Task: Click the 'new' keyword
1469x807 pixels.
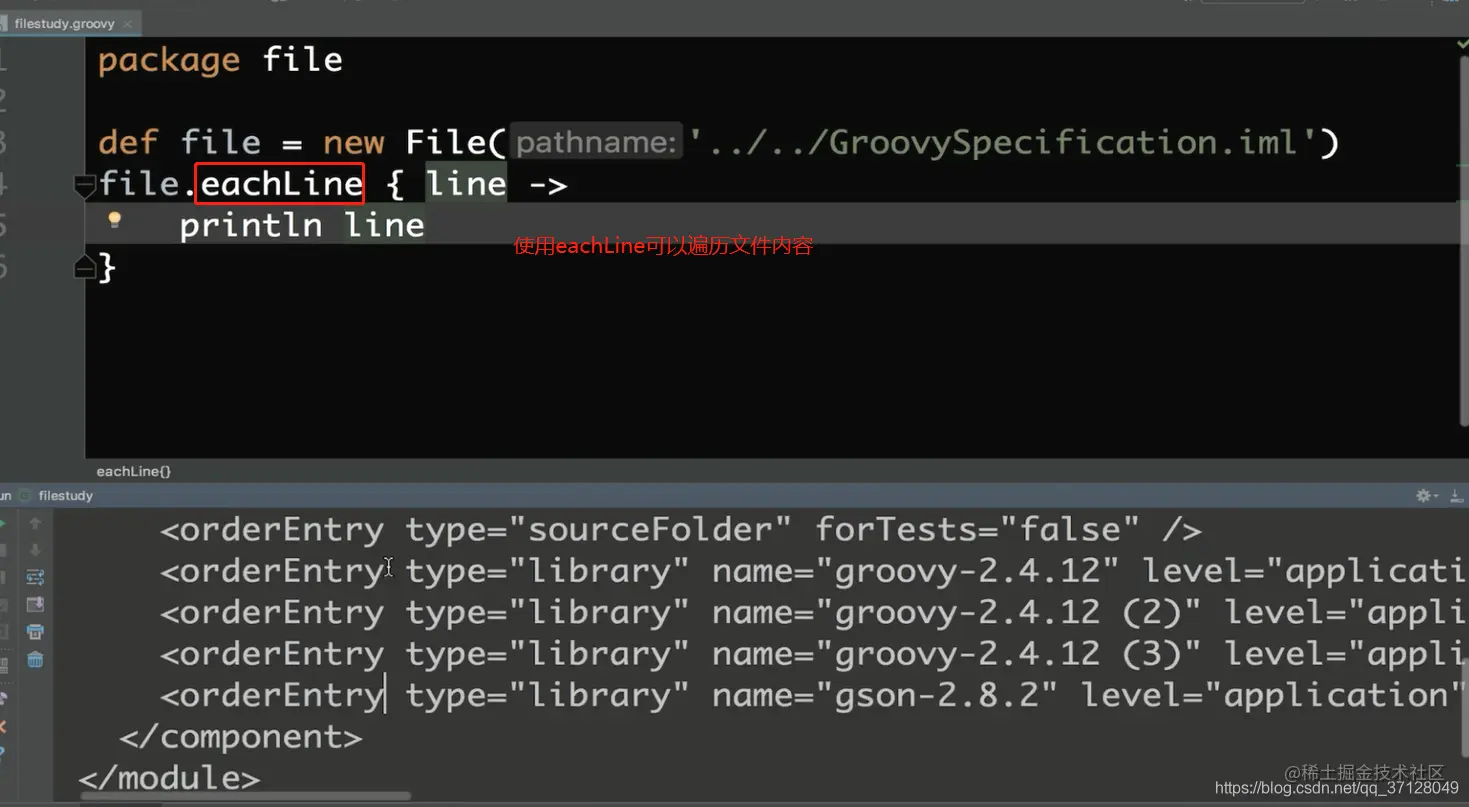Action: (353, 143)
